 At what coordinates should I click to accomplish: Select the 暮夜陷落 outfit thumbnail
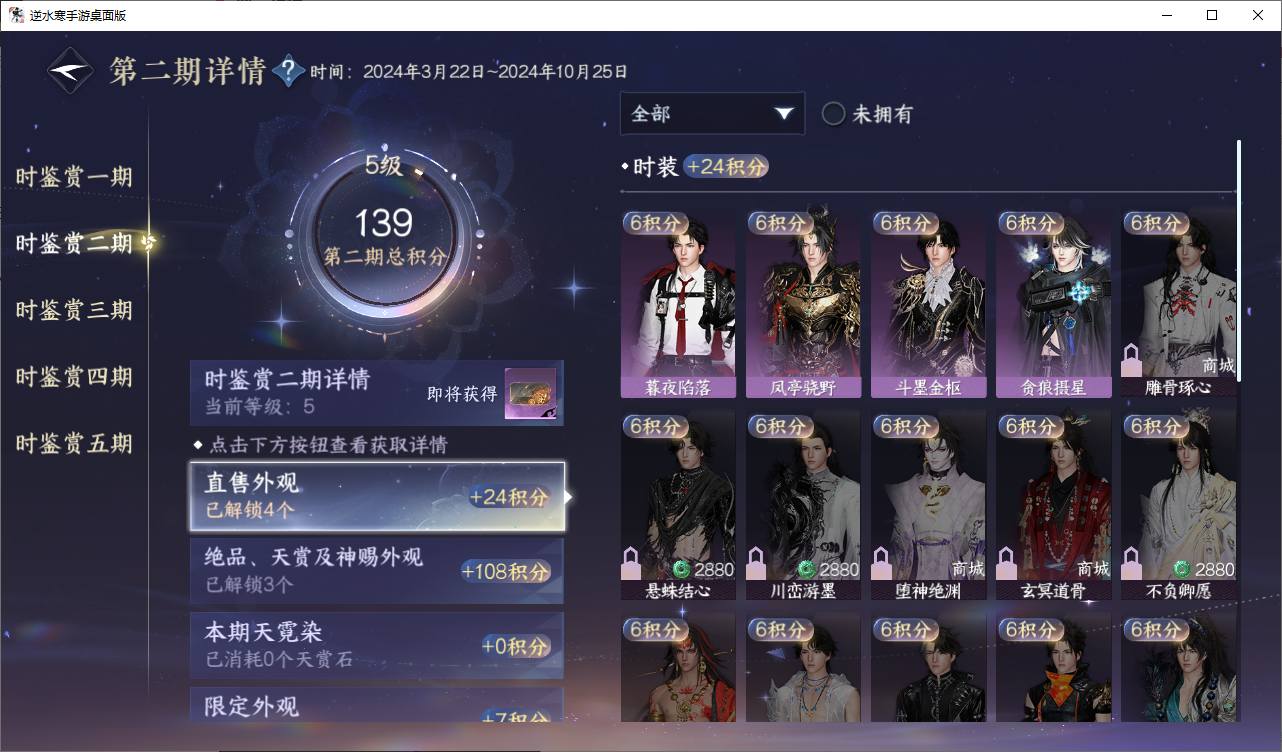coord(678,304)
